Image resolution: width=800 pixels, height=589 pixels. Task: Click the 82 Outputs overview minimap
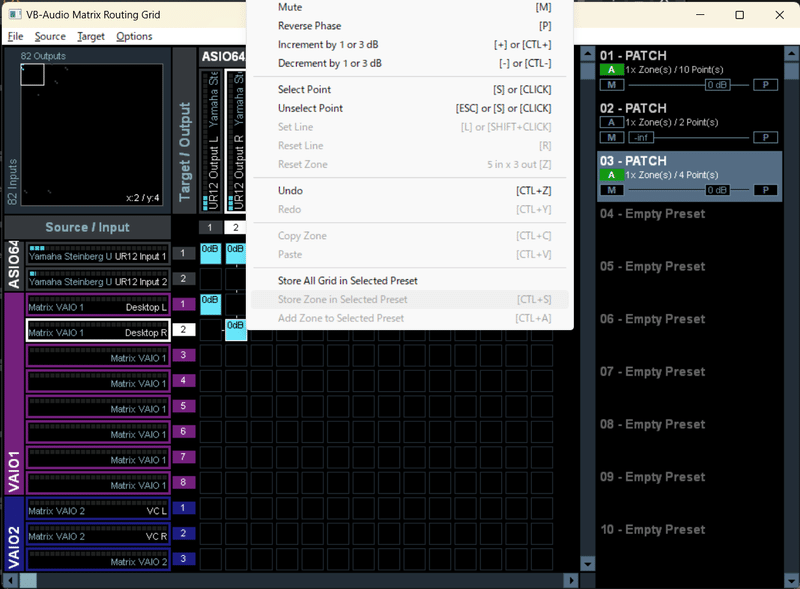coord(92,134)
